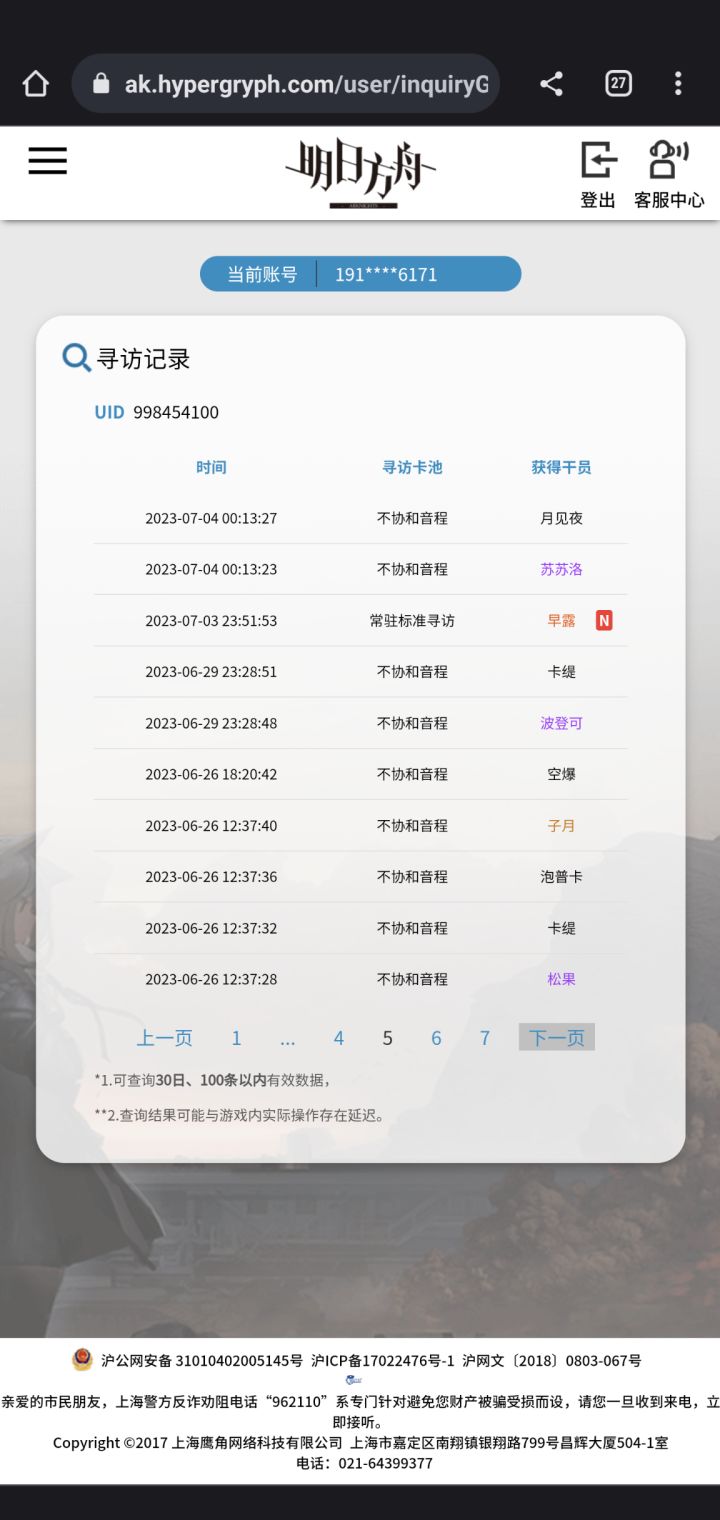Tap note about 30日、100条以内 data
Screen dimensions: 720x1520
212,1080
